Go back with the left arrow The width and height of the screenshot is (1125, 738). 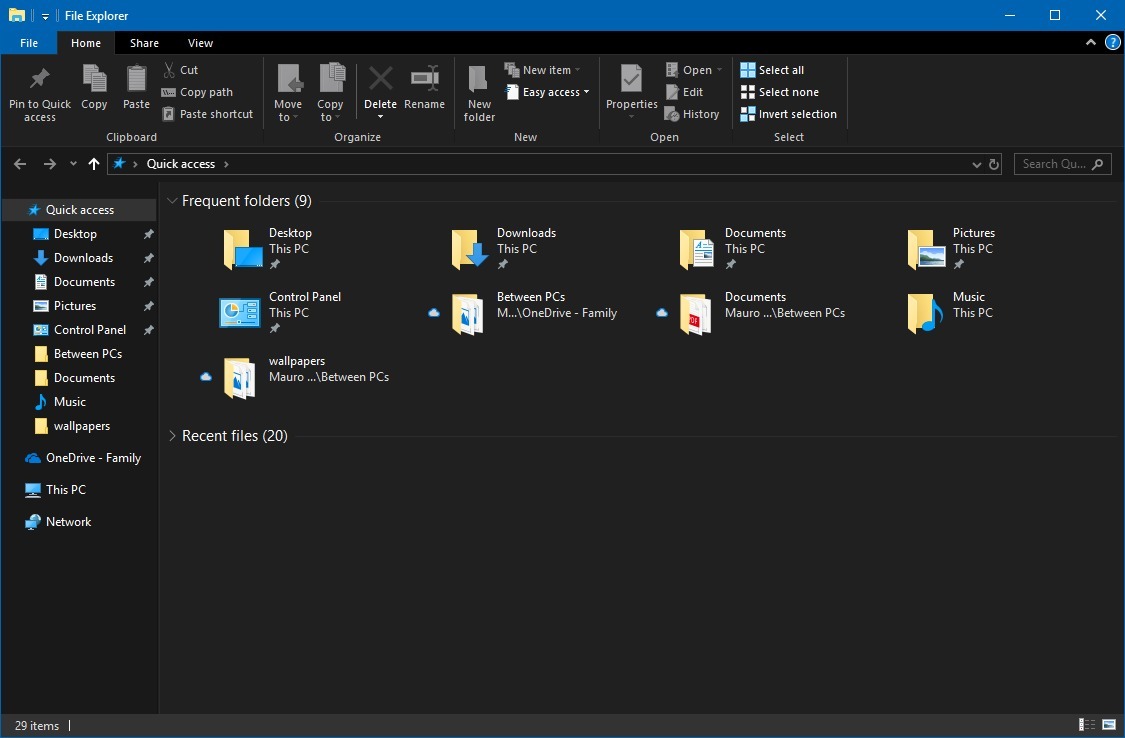click(x=20, y=164)
